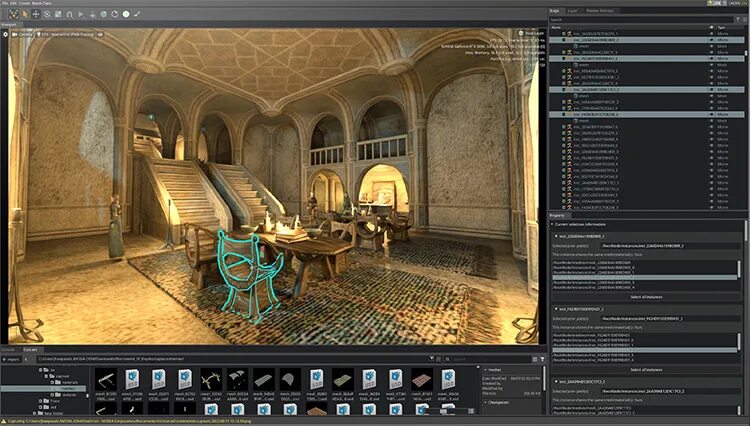This screenshot has width=750, height=426.
Task: Click the LIVE button at top right
Action: coord(716,3)
